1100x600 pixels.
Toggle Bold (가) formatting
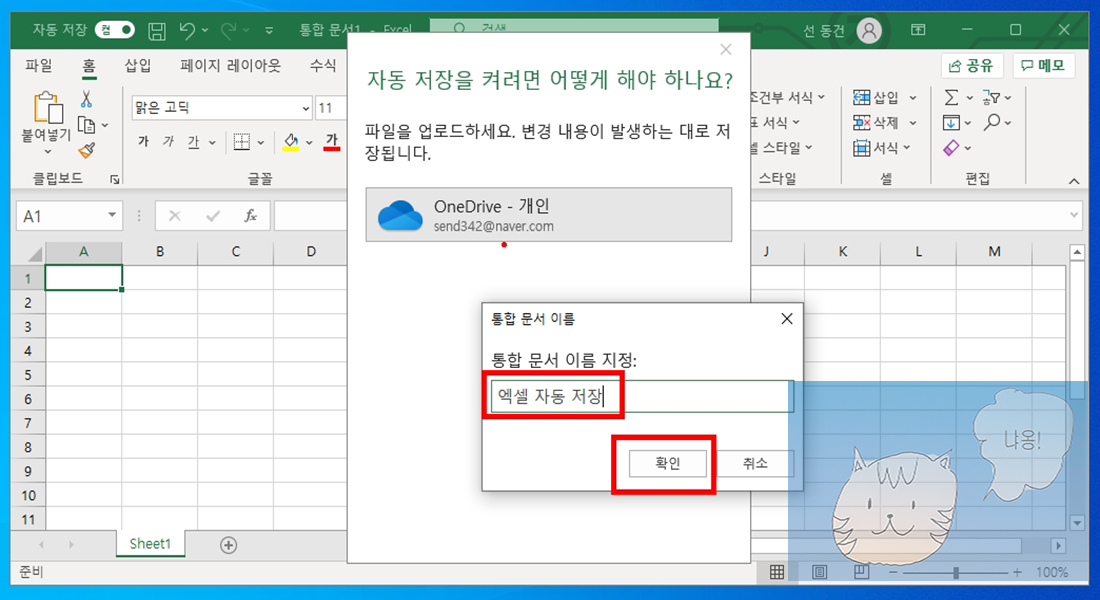[x=144, y=142]
